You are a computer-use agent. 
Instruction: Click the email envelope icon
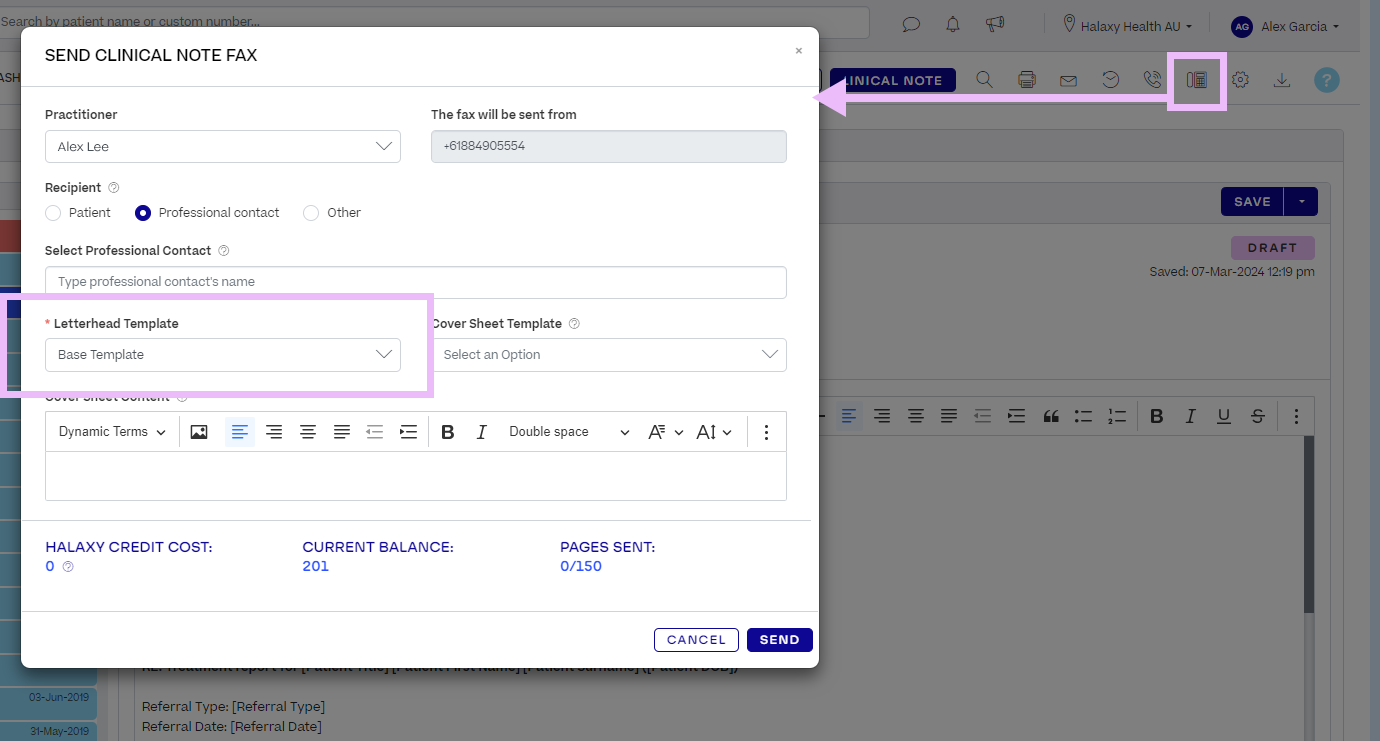tap(1068, 80)
